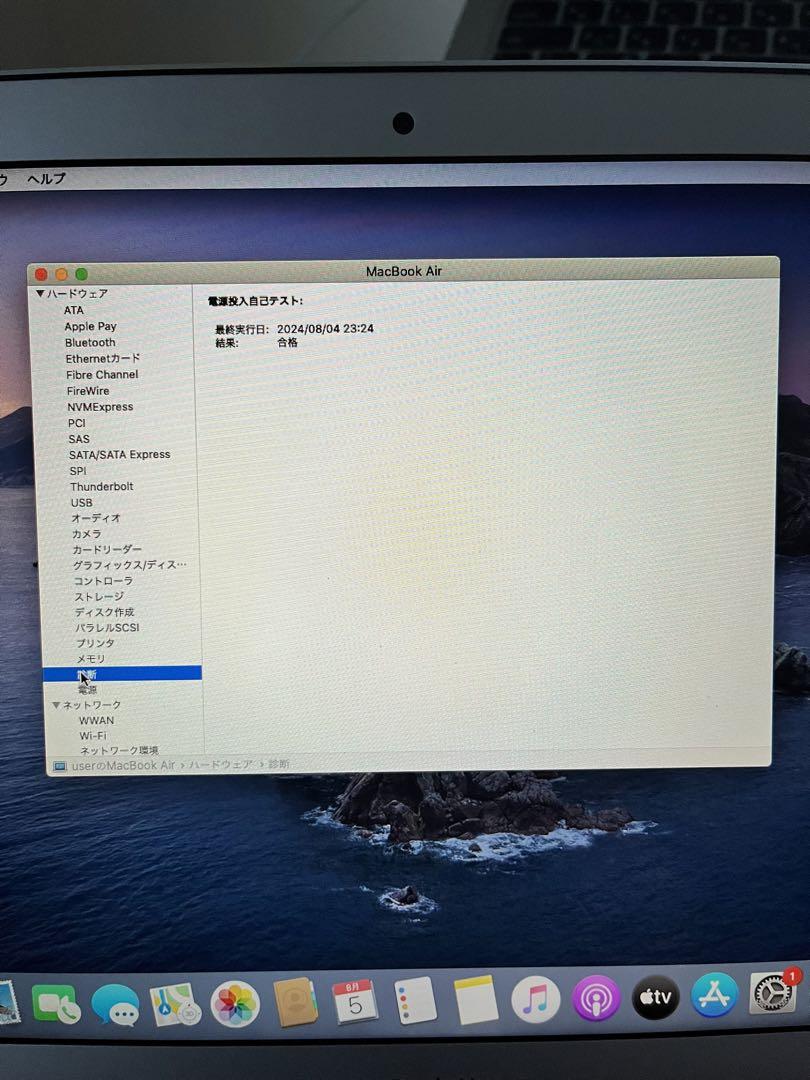Click 診断 in the path bar
The width and height of the screenshot is (810, 1080).
click(x=279, y=764)
